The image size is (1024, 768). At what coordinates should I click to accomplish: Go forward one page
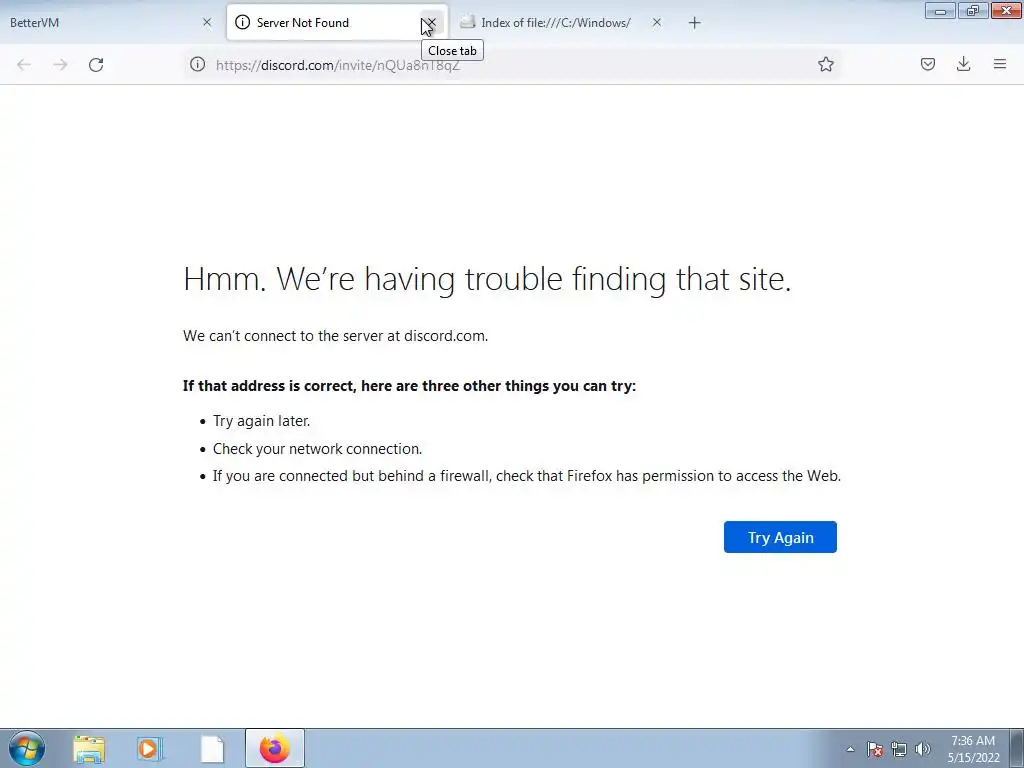60,64
